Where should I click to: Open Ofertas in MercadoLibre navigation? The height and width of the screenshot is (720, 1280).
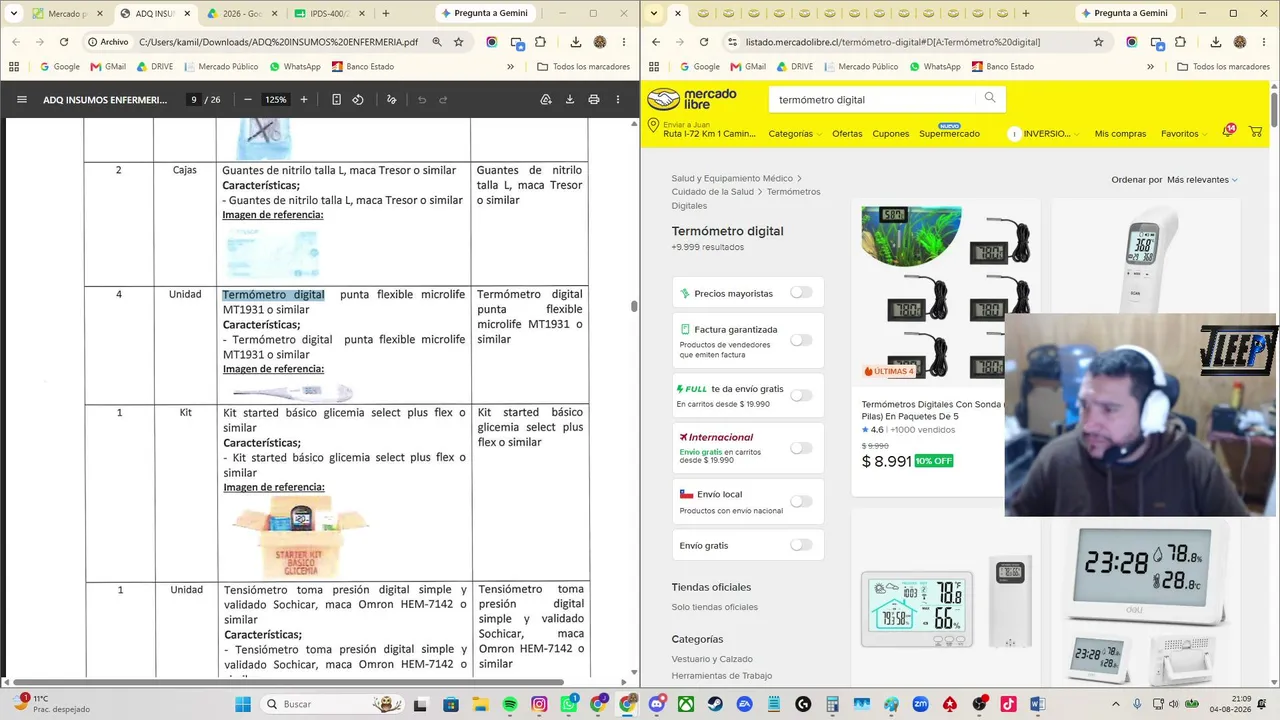[847, 134]
